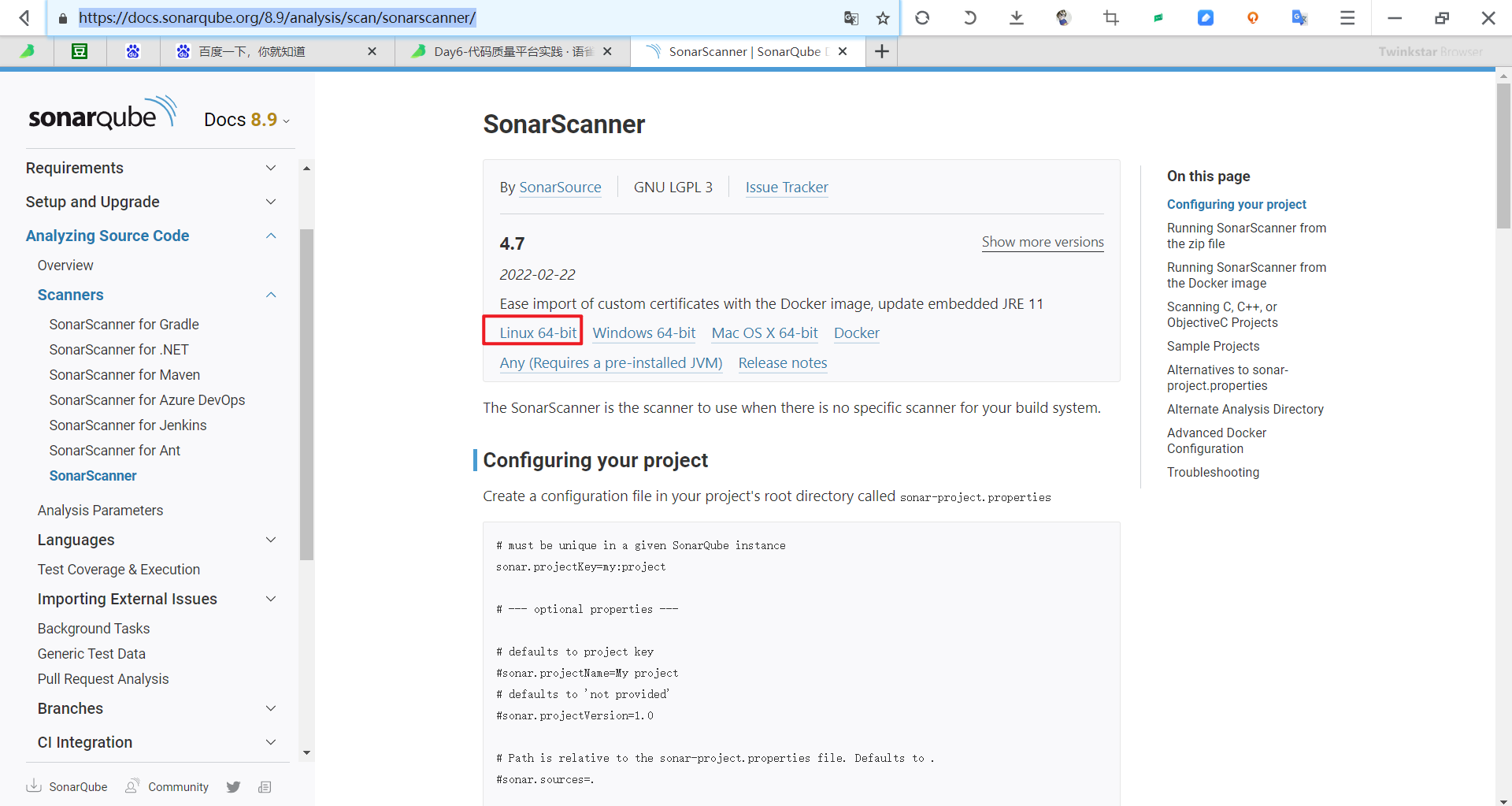Click the orange circle extension icon
Viewport: 1512px width, 806px height.
point(1253,17)
